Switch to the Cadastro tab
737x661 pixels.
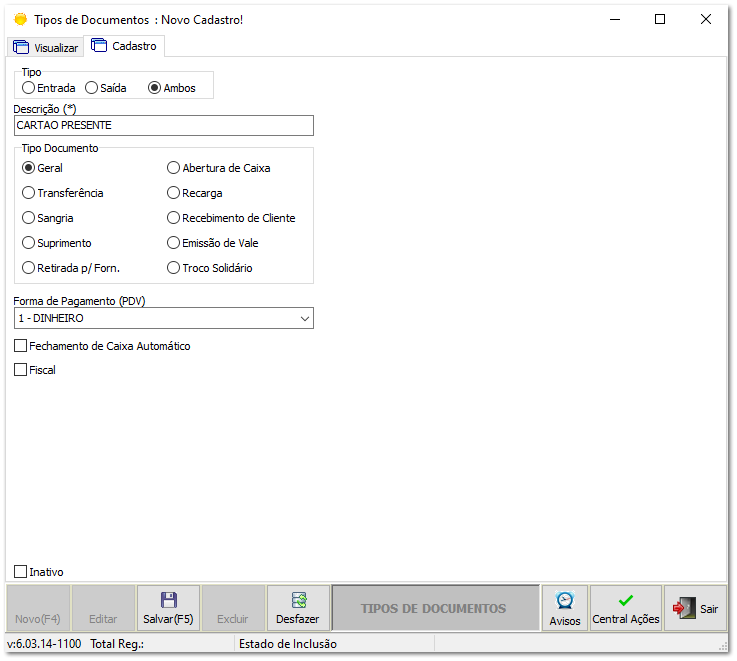(124, 46)
